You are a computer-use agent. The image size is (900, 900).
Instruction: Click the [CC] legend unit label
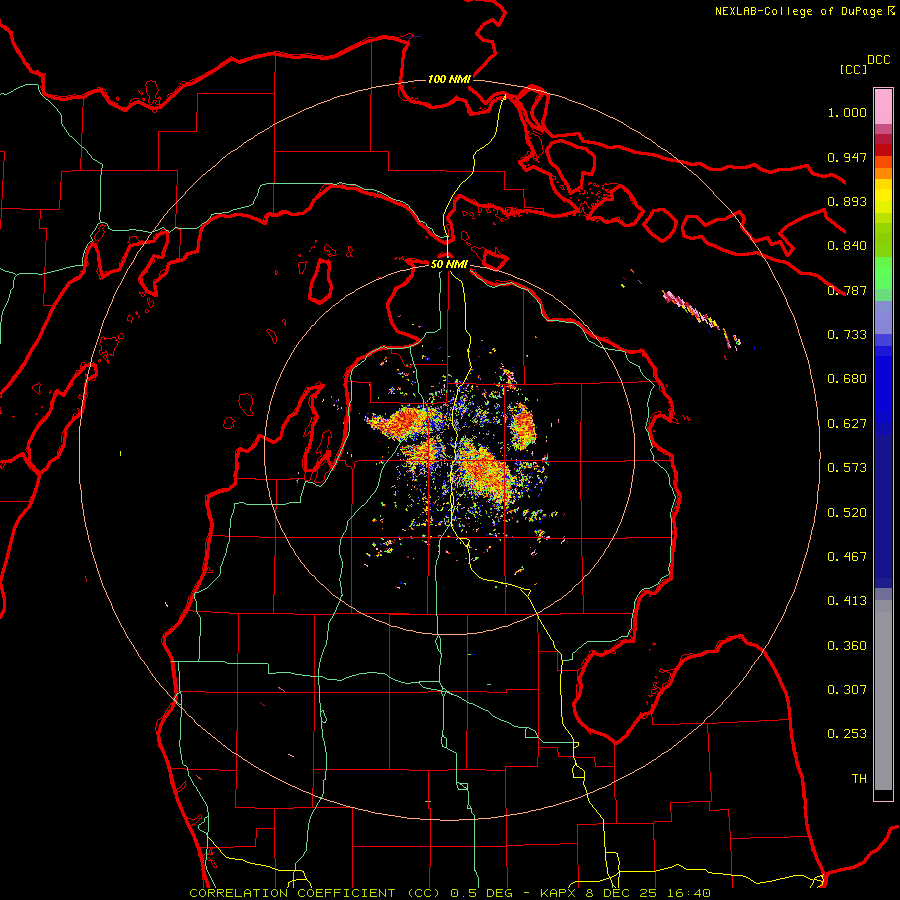coord(853,69)
